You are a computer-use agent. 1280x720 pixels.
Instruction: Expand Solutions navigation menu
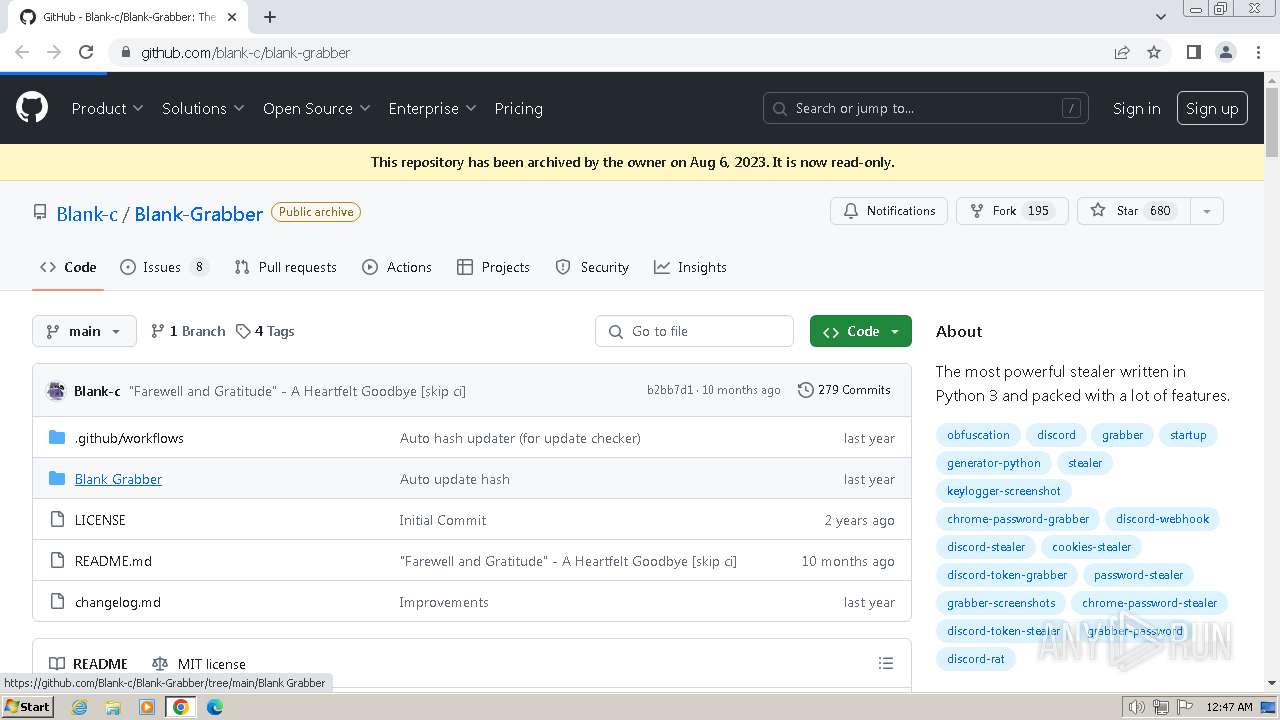pyautogui.click(x=203, y=108)
